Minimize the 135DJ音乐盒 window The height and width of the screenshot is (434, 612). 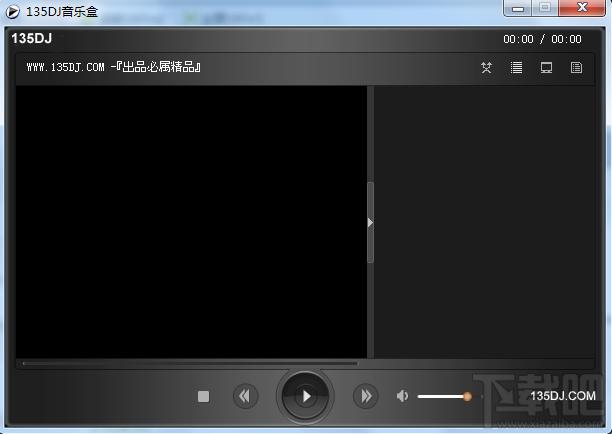[518, 8]
